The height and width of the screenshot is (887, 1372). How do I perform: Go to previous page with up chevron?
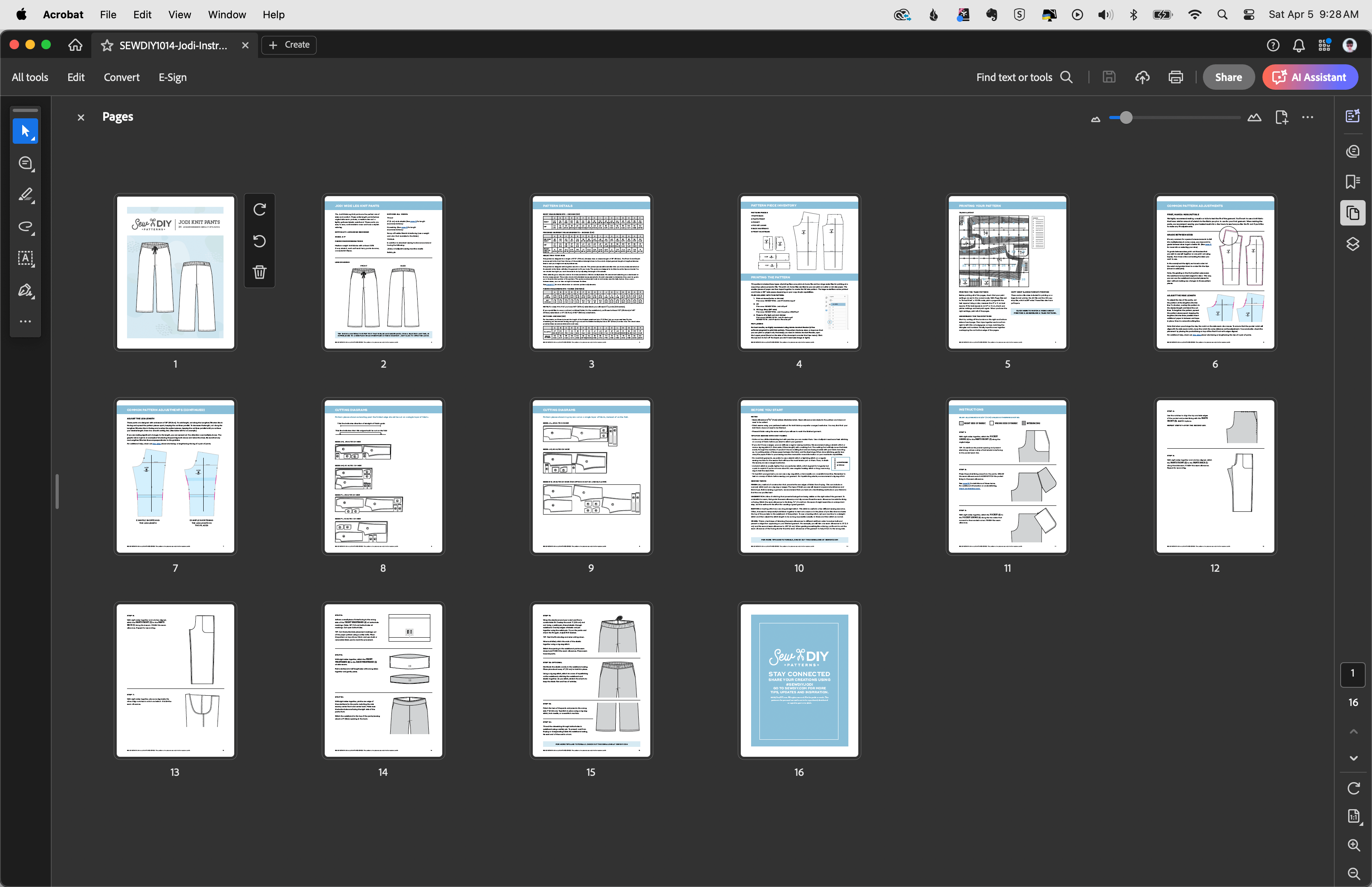click(x=1354, y=732)
